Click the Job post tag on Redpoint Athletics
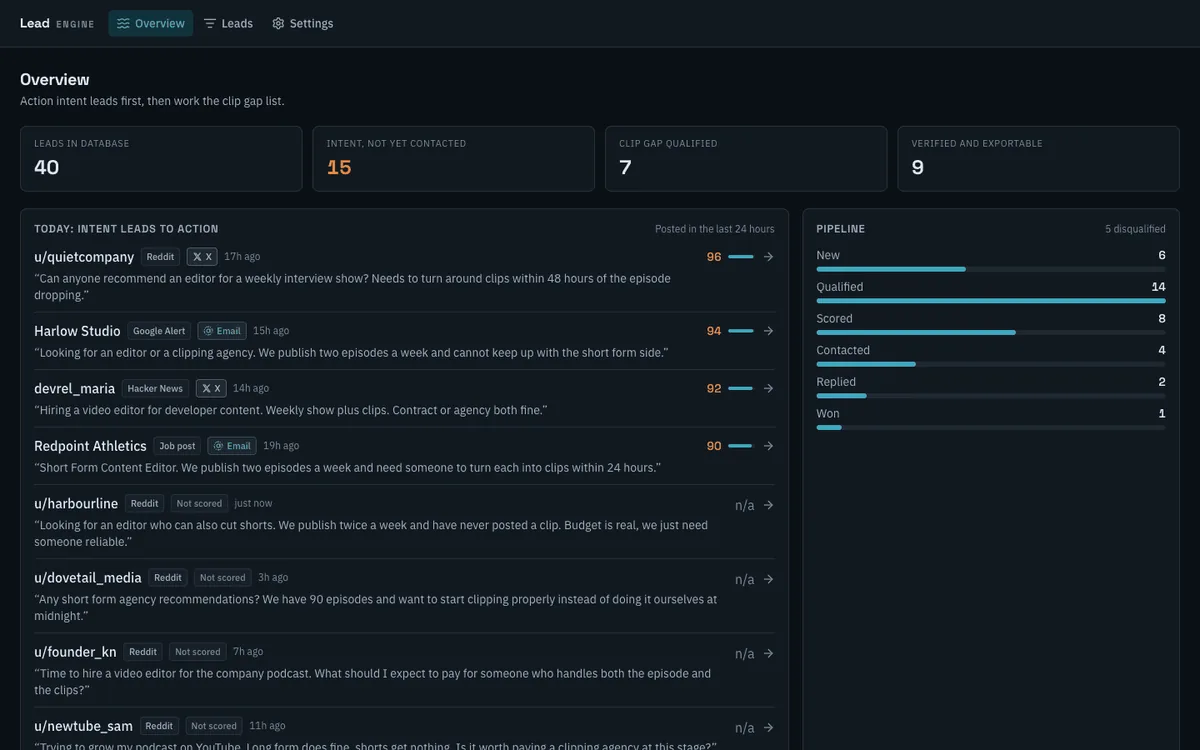Screen dimensions: 1200x750 [x=177, y=446]
